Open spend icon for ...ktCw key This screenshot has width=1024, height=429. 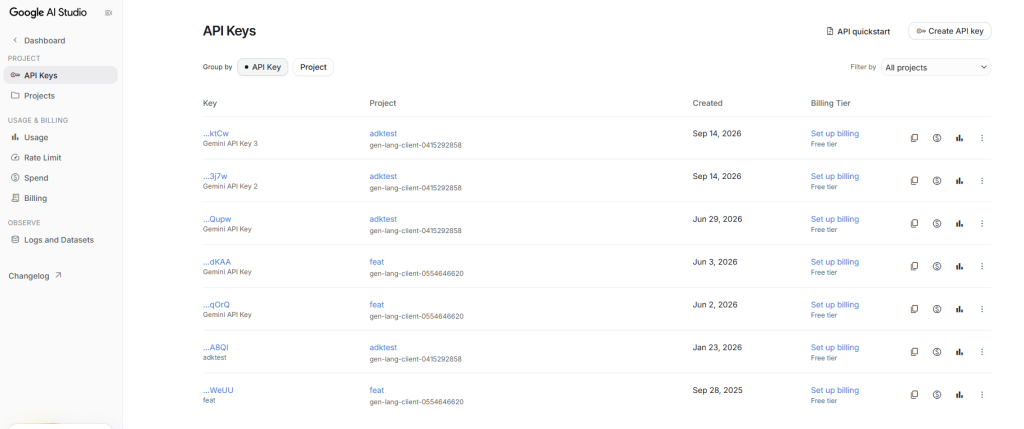coord(936,138)
